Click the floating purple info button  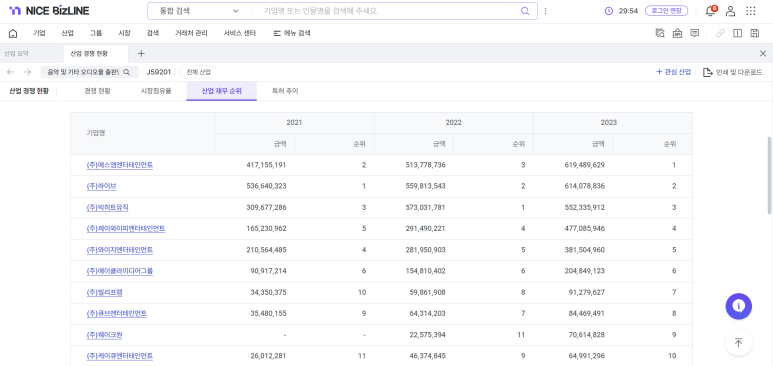(x=738, y=306)
